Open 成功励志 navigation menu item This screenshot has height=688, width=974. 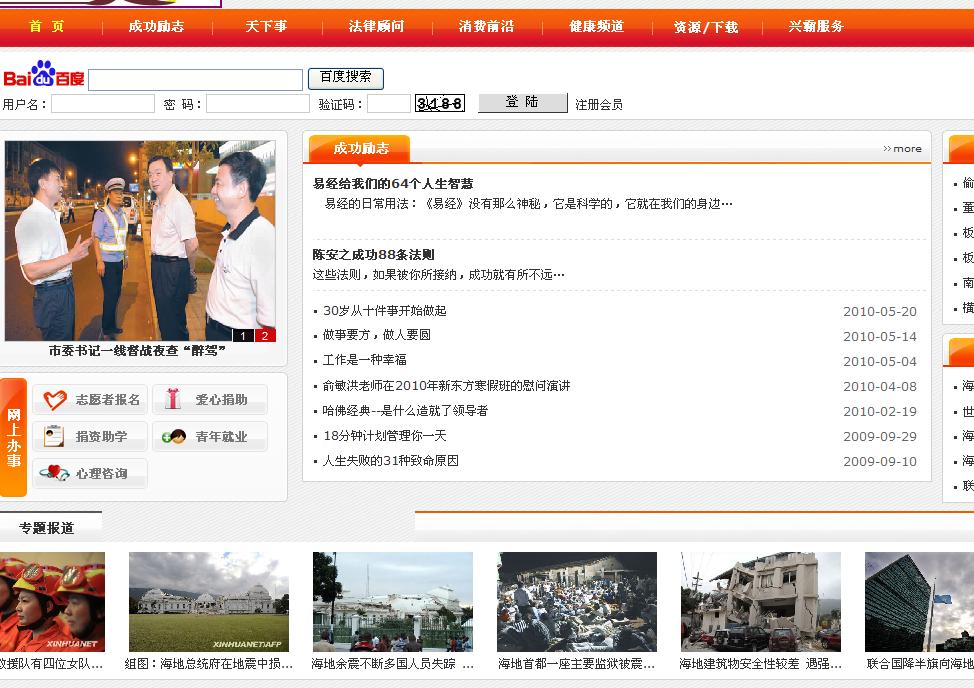[156, 27]
